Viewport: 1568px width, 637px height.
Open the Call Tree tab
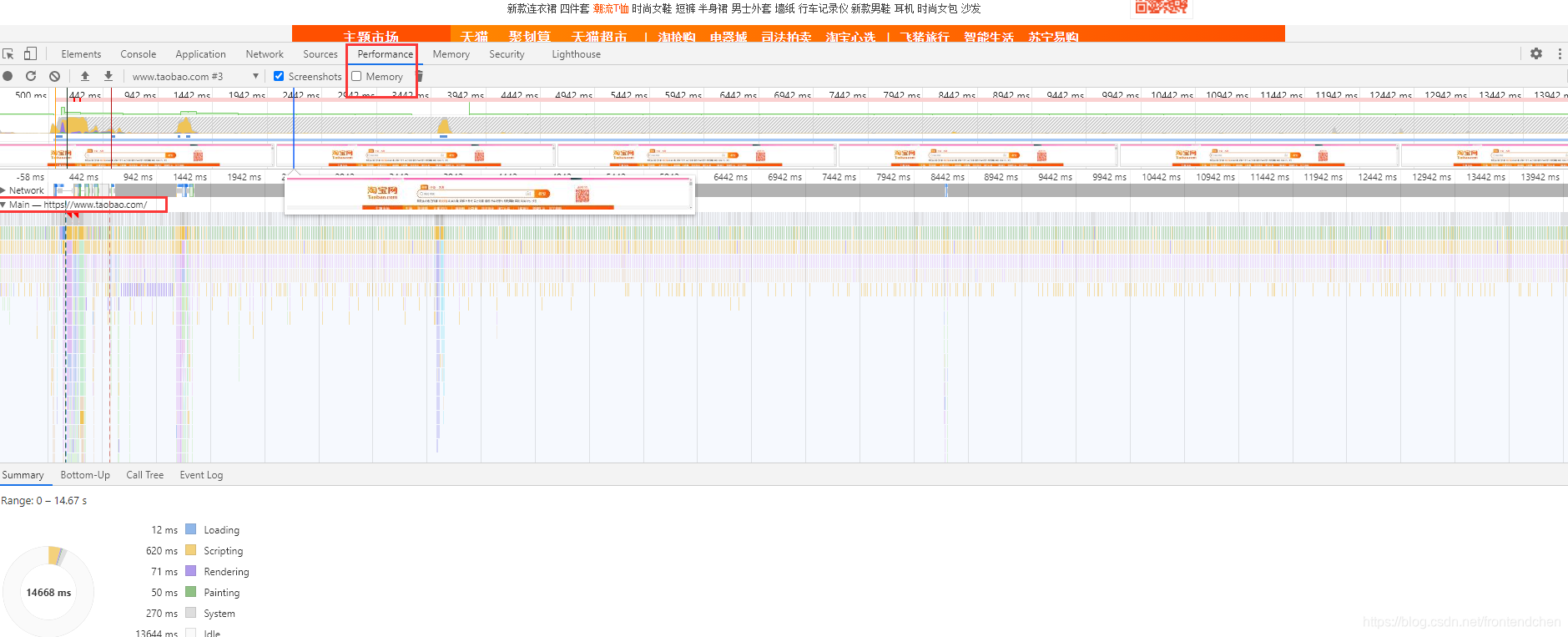point(144,475)
